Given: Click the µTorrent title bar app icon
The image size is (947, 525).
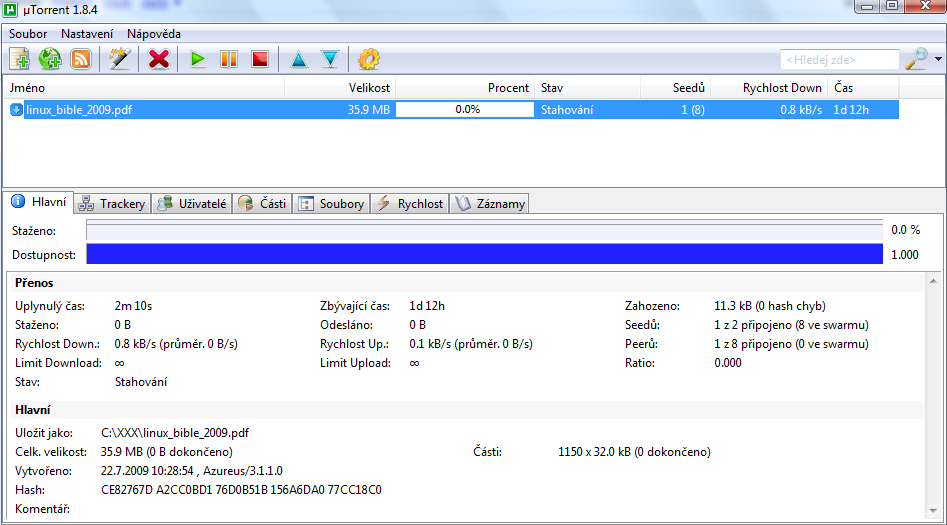Looking at the screenshot, I should tap(10, 10).
